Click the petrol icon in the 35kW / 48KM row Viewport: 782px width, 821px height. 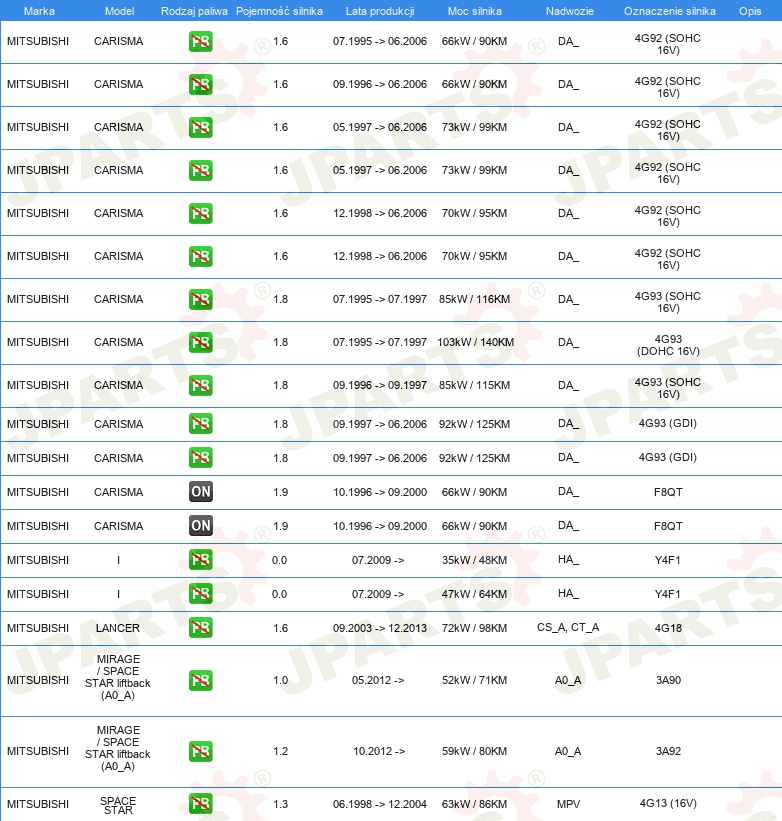coord(200,560)
